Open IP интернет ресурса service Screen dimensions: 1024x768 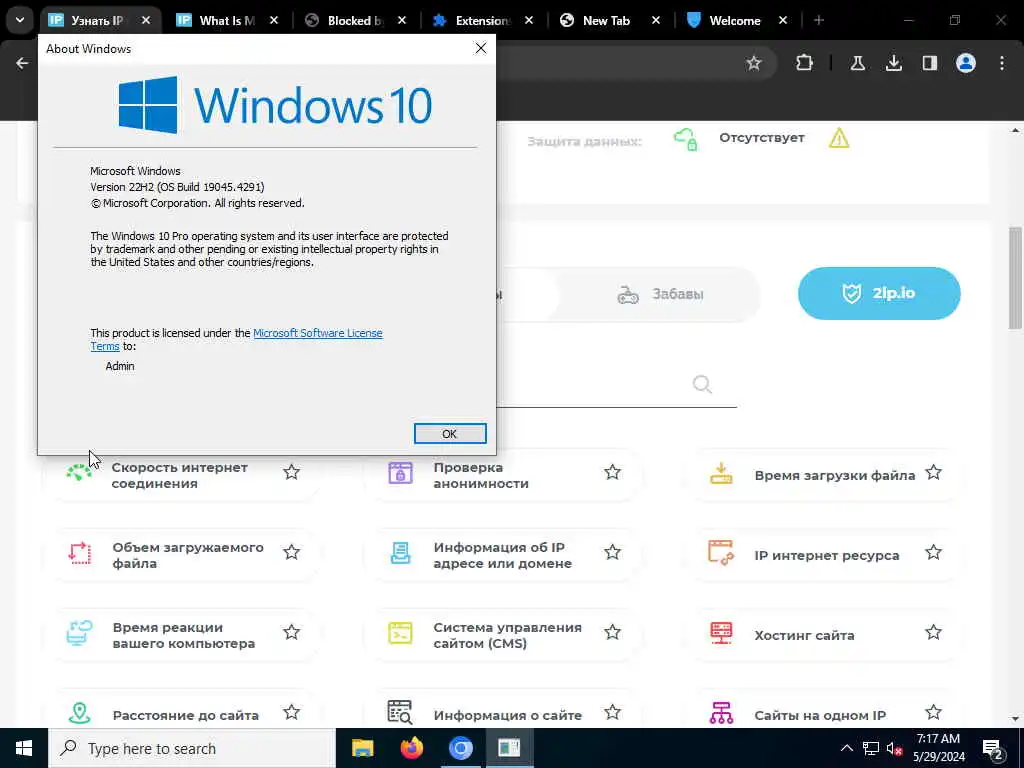(827, 555)
